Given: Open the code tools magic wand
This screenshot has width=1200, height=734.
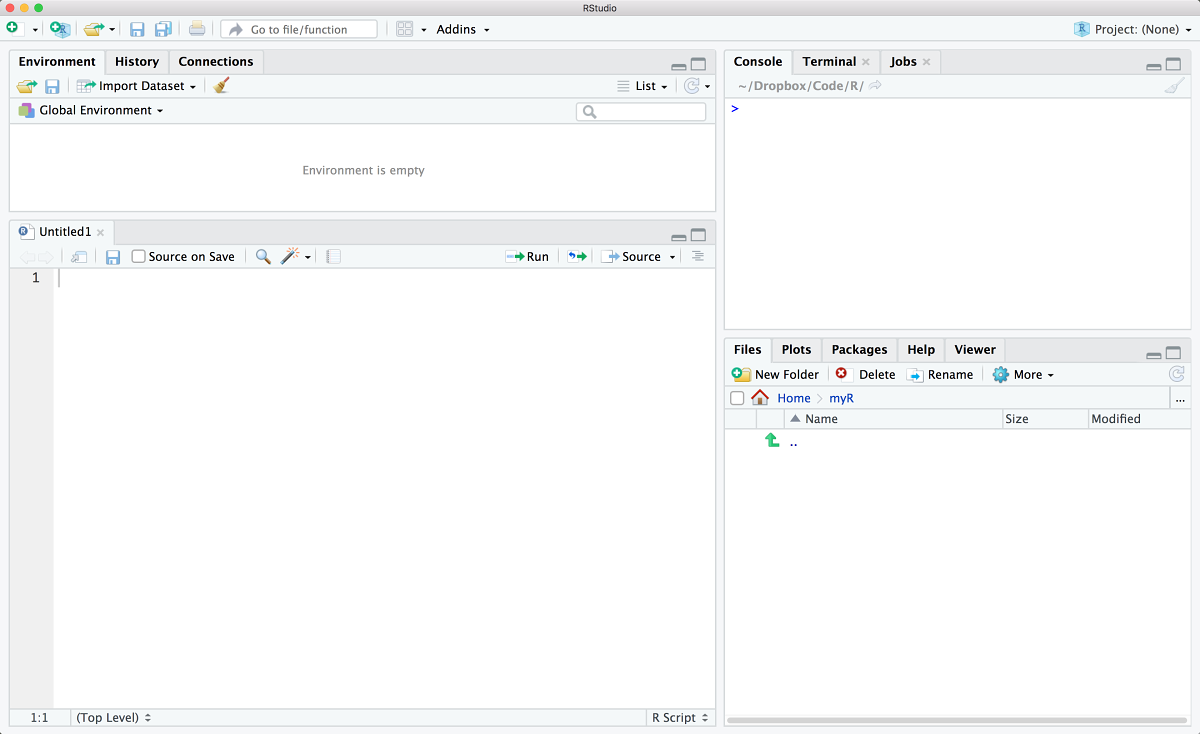Looking at the screenshot, I should [291, 257].
